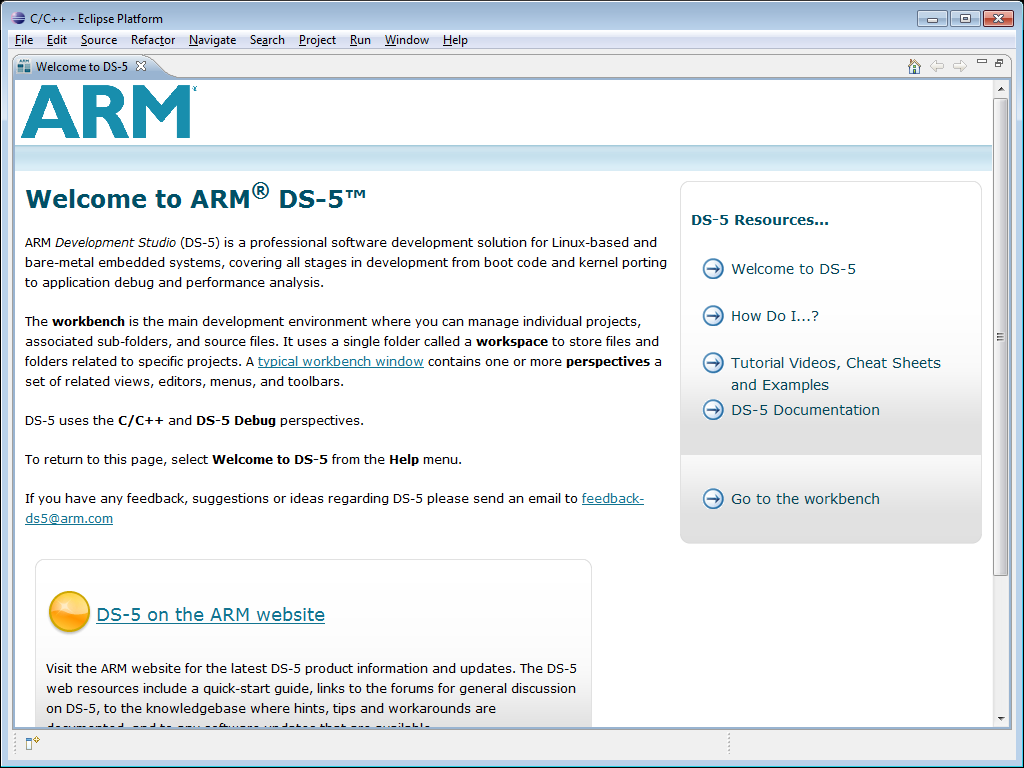Select the Welcome to DS-5 tab

[81, 67]
